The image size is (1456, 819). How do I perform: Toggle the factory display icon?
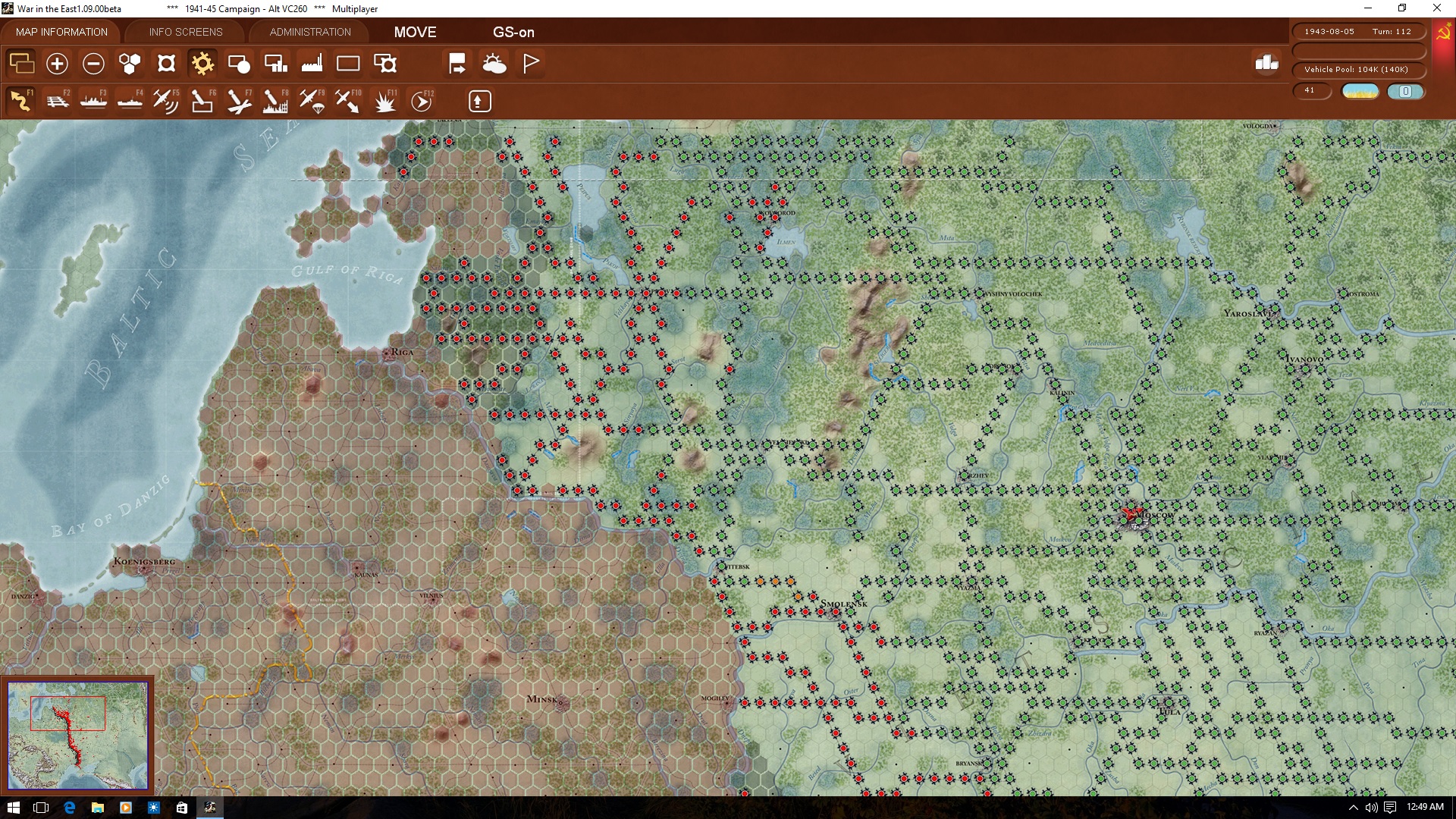click(x=312, y=64)
